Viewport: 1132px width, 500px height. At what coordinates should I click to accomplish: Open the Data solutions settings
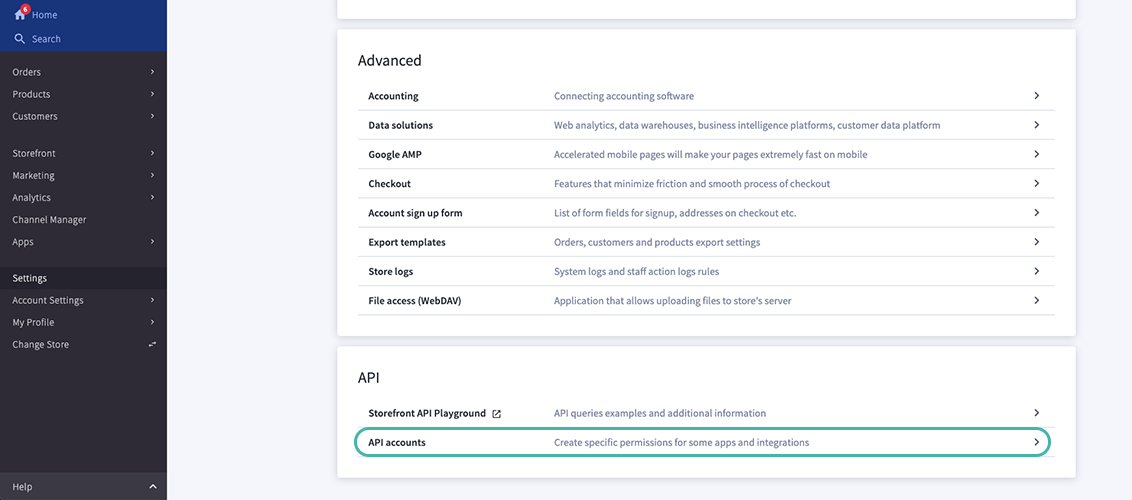click(400, 125)
